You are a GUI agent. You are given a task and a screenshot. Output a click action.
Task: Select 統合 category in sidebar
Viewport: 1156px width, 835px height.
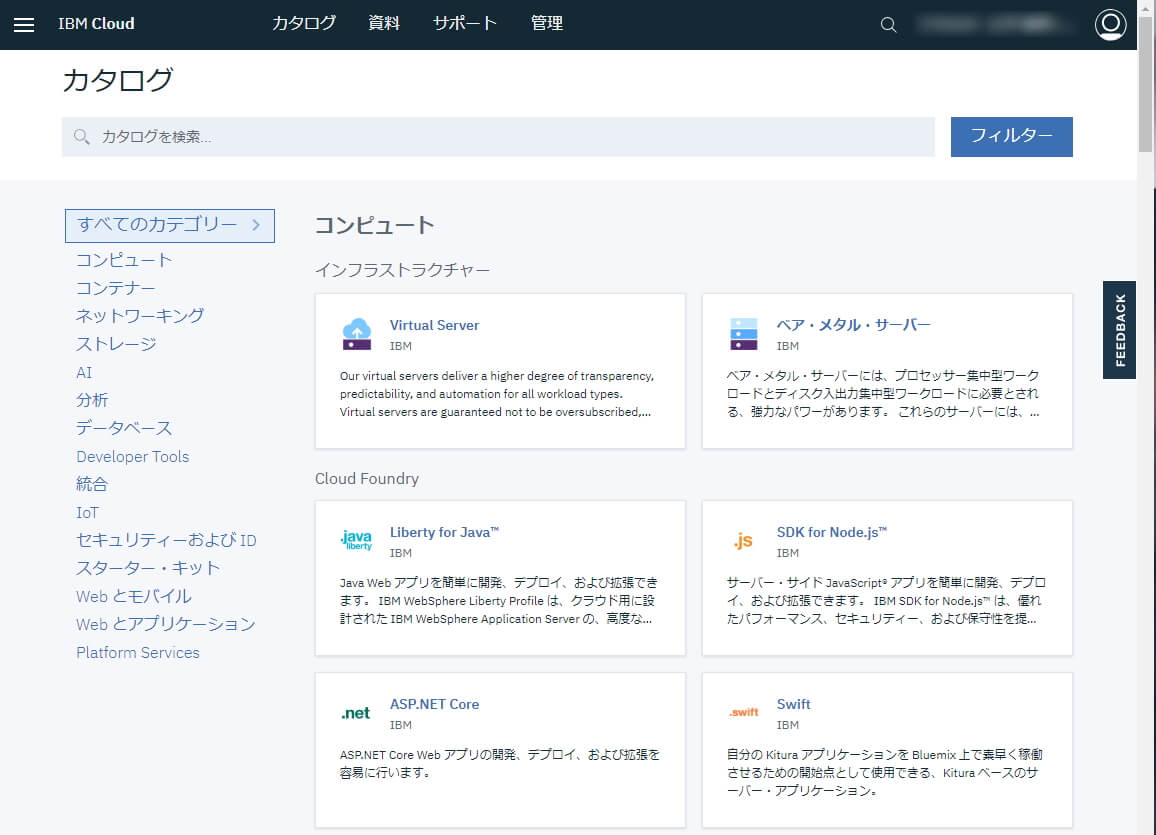tap(92, 484)
